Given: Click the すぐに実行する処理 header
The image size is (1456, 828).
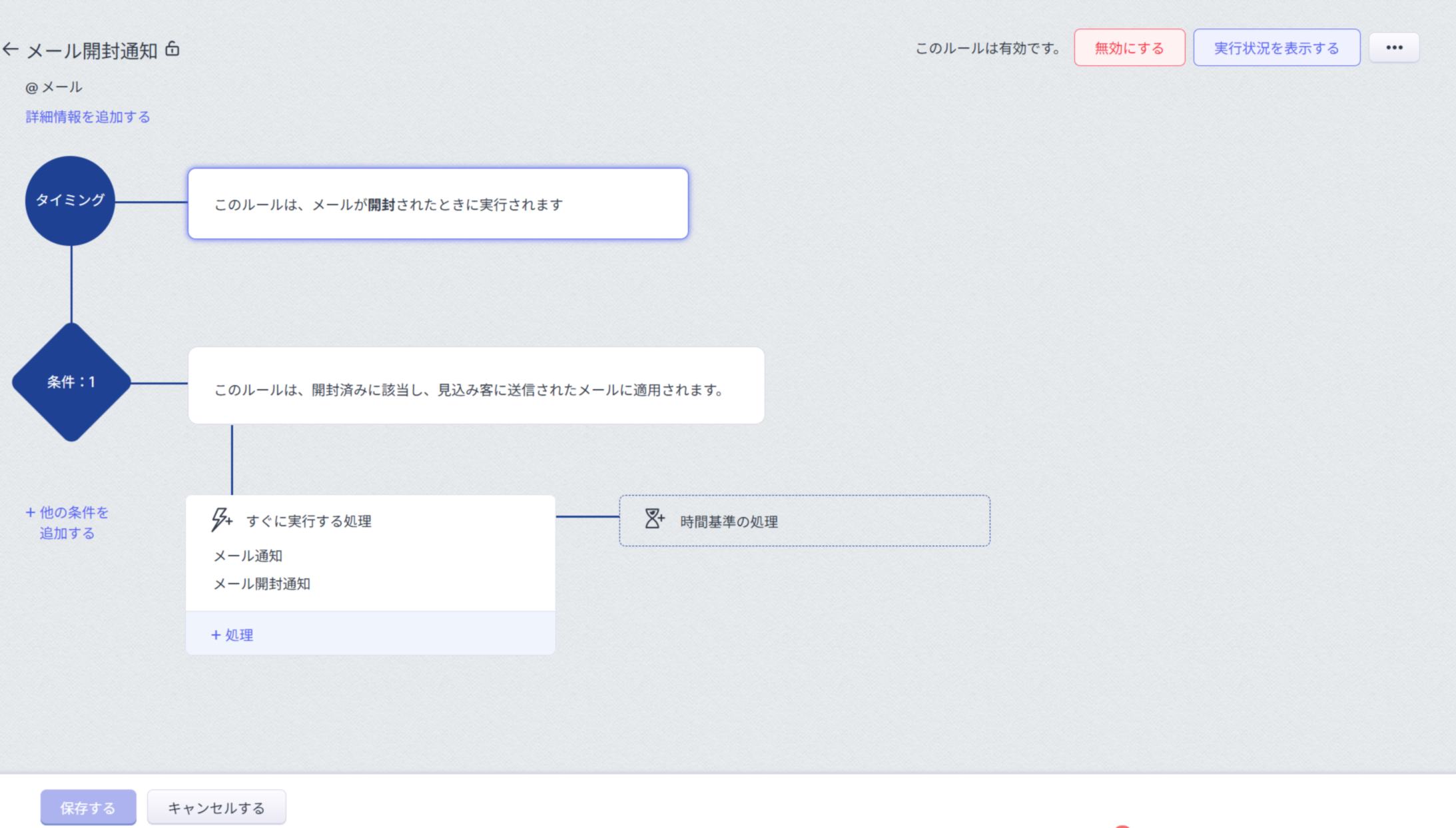Looking at the screenshot, I should [x=309, y=521].
